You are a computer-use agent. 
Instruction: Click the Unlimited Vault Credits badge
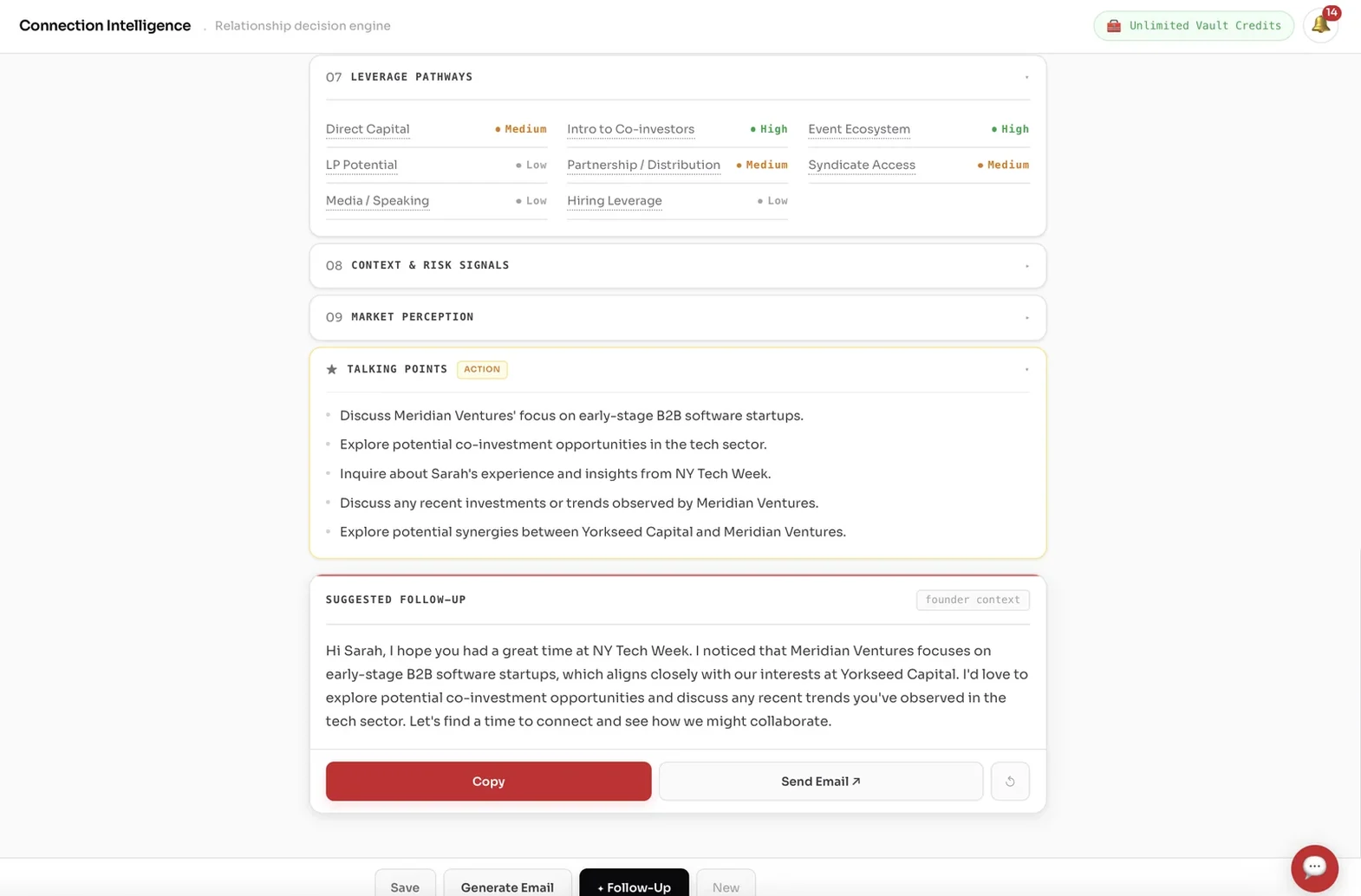(1194, 25)
